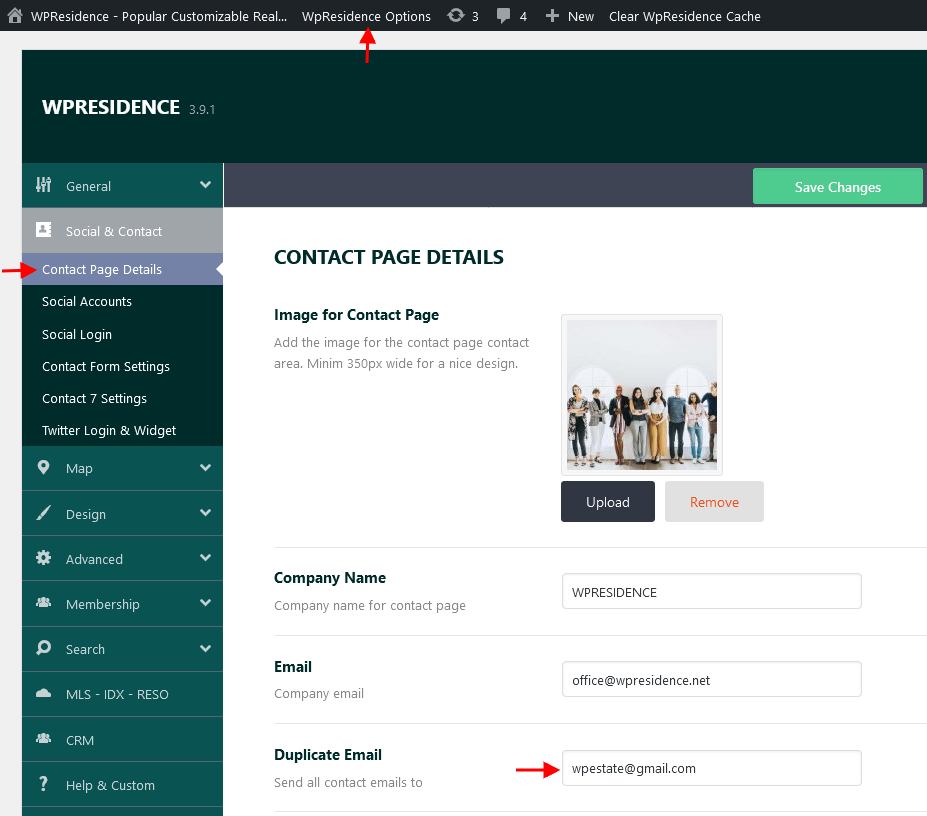Click the 'Send all contact emails to' text
Image resolution: width=927 pixels, height=816 pixels.
pyautogui.click(x=348, y=782)
